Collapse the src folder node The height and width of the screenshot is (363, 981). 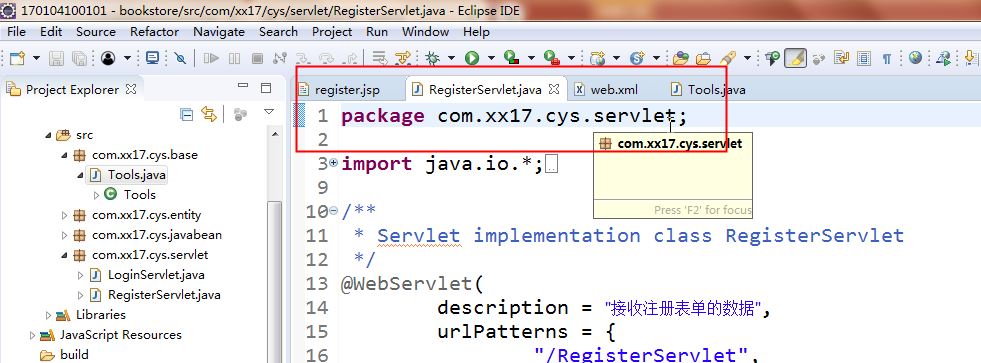48,135
